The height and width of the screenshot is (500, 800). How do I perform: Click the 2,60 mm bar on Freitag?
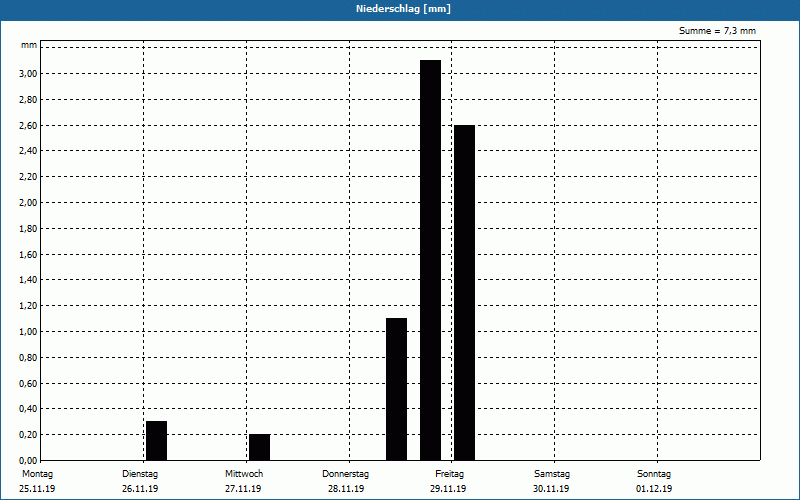click(x=464, y=293)
